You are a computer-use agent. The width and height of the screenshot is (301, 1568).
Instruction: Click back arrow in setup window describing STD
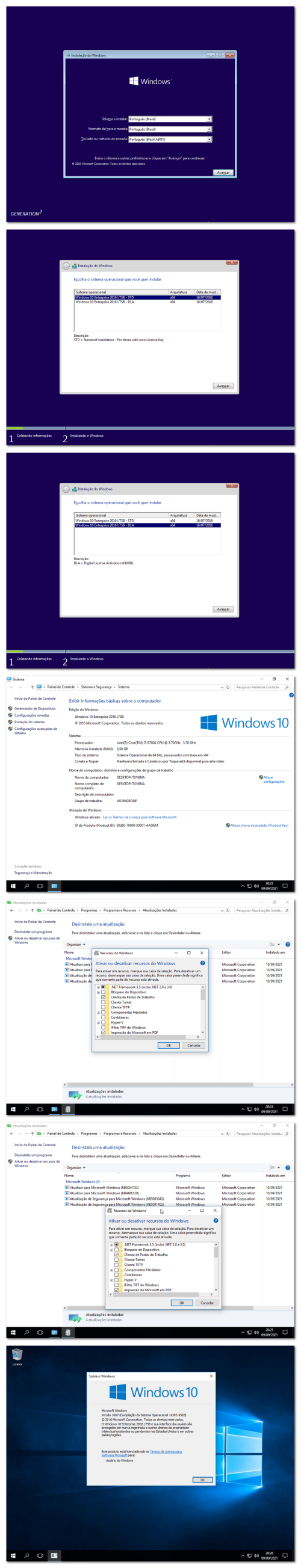click(x=66, y=266)
